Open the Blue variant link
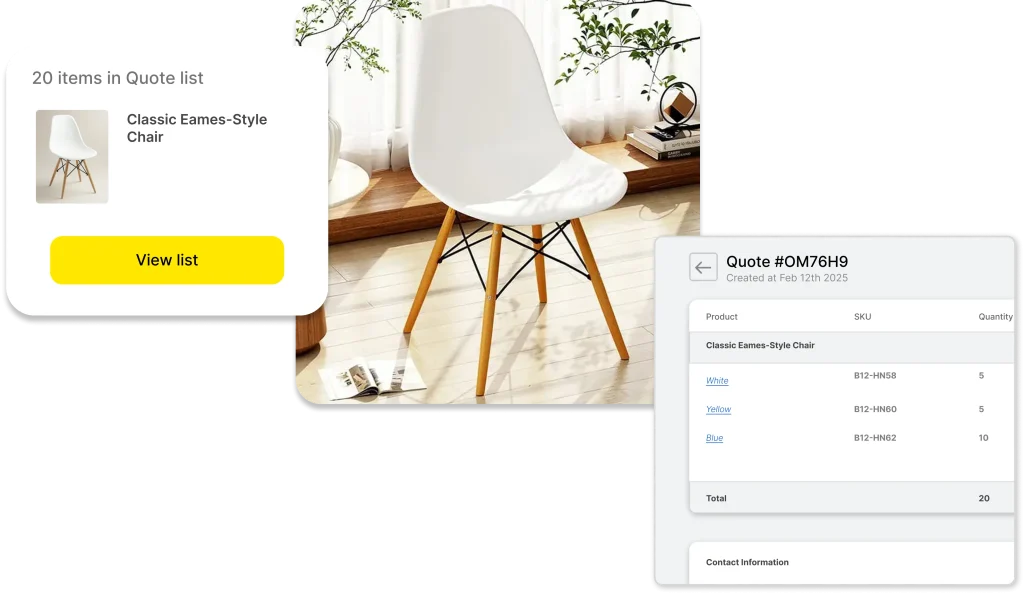 (714, 438)
